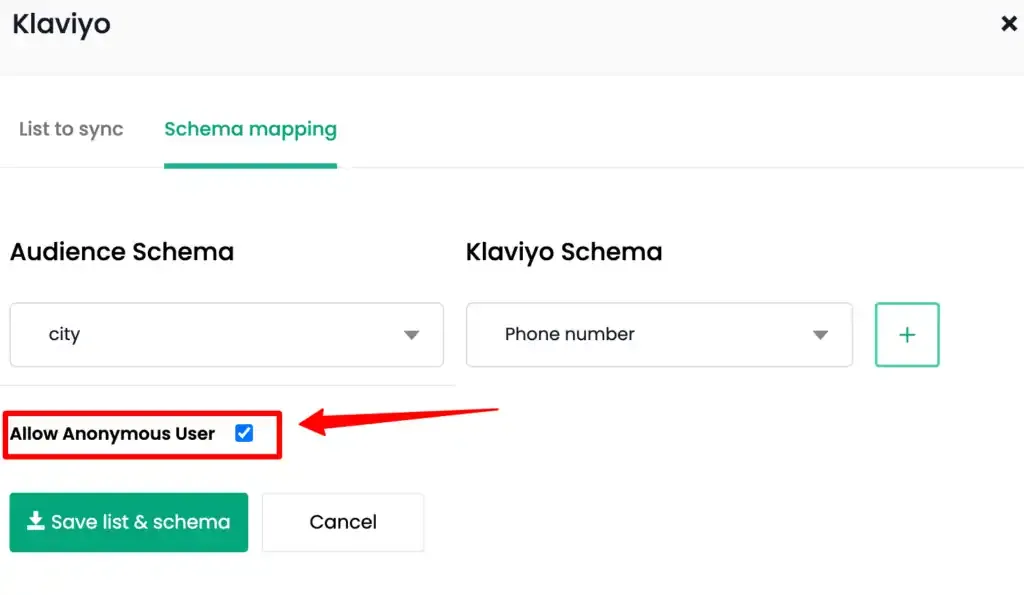1024x595 pixels.
Task: Click the selected value text Phone number
Action: [569, 334]
